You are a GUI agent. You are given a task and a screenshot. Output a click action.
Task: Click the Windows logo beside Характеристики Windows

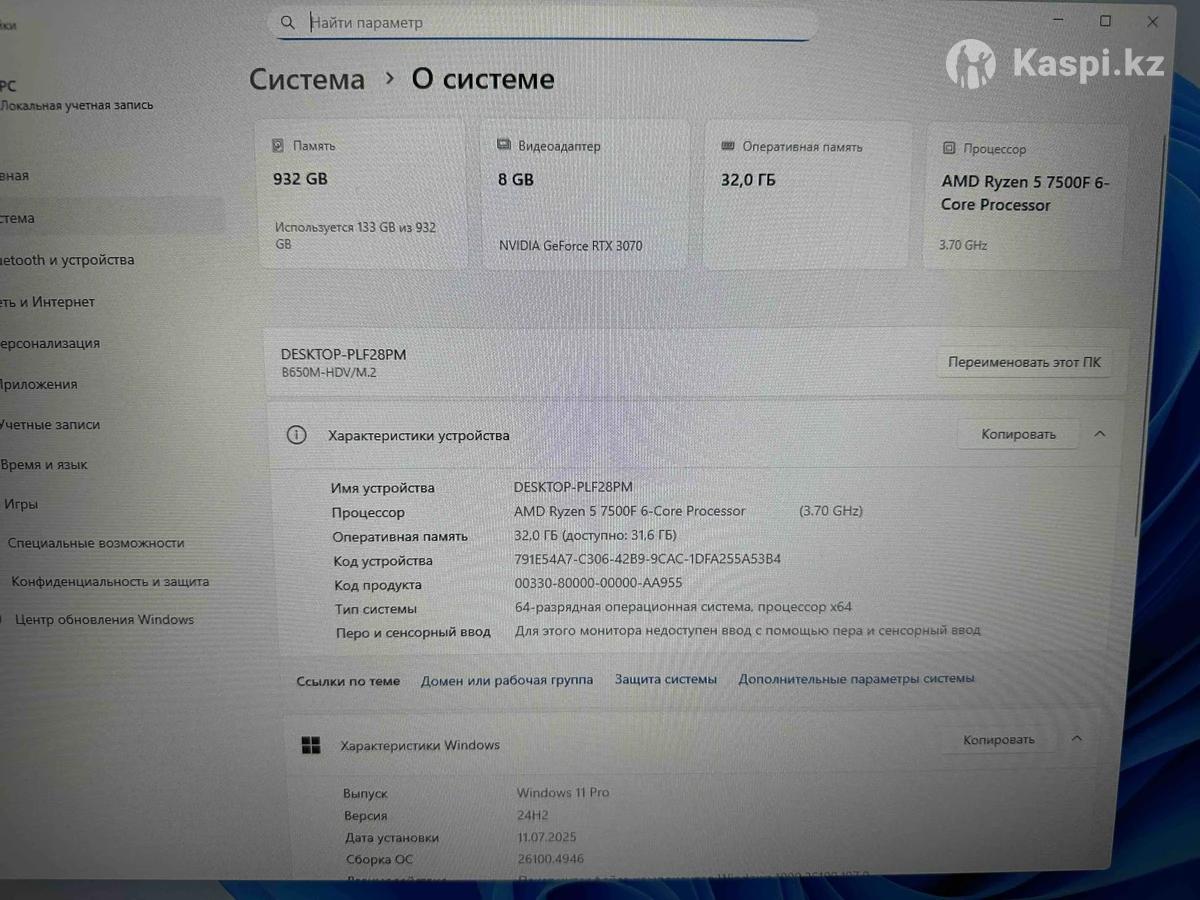pyautogui.click(x=311, y=745)
